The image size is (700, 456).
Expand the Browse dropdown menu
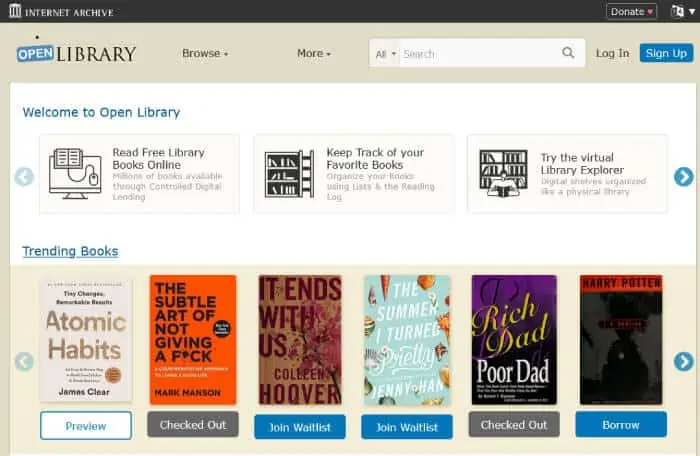[205, 53]
